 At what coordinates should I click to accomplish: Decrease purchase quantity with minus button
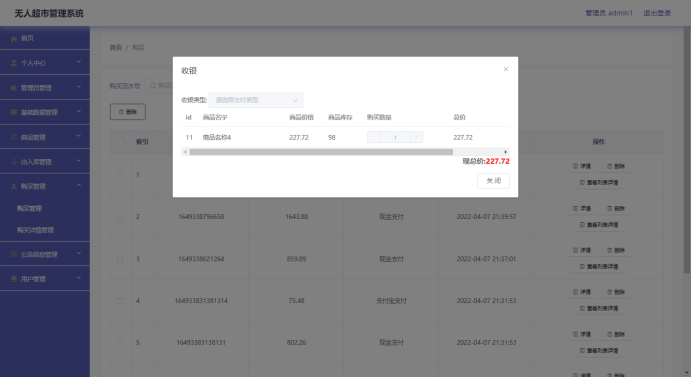pos(373,137)
